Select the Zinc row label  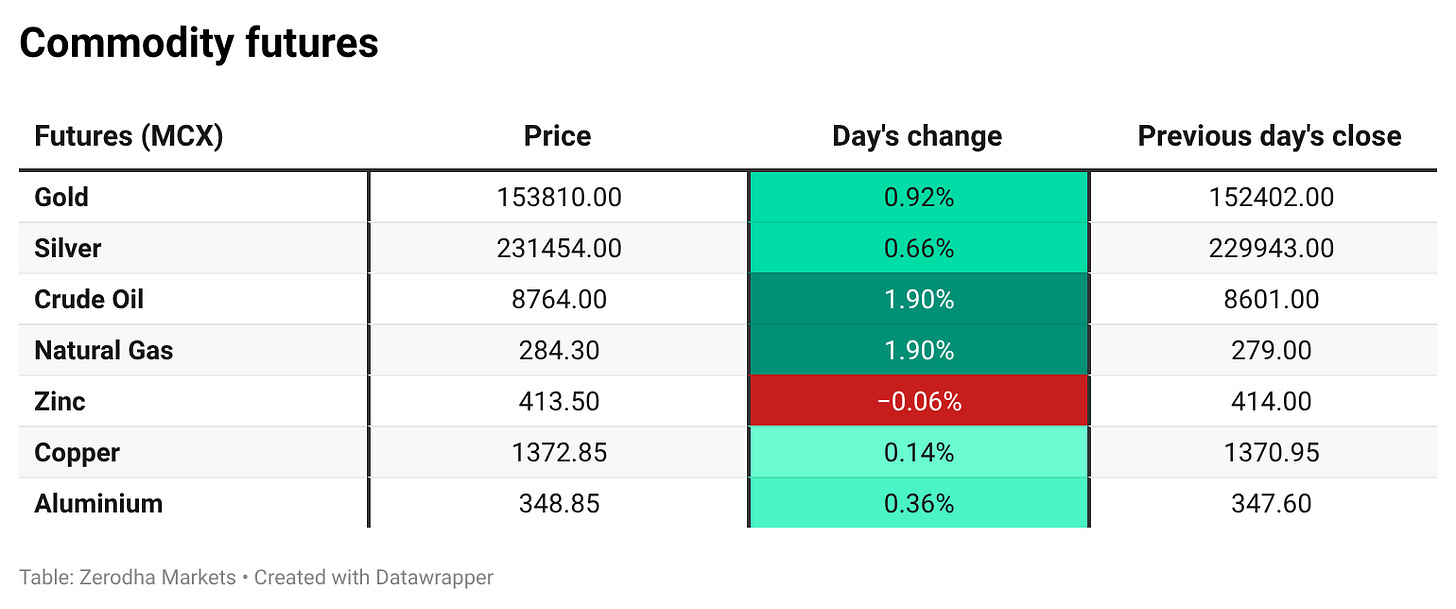tap(59, 401)
